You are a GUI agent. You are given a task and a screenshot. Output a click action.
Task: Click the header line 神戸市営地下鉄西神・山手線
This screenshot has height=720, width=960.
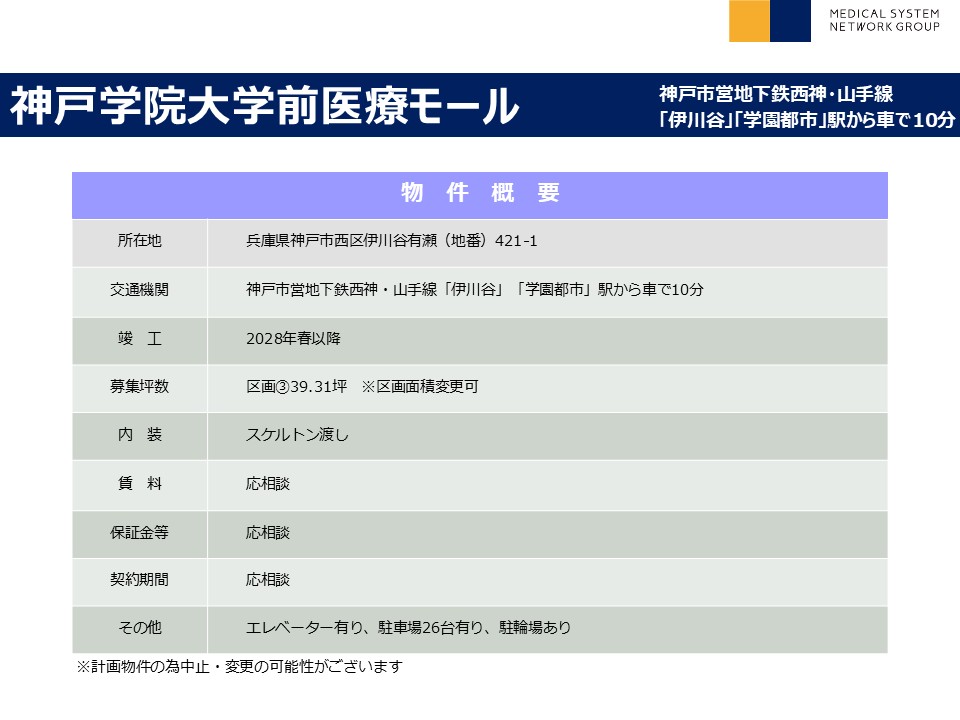pos(776,94)
